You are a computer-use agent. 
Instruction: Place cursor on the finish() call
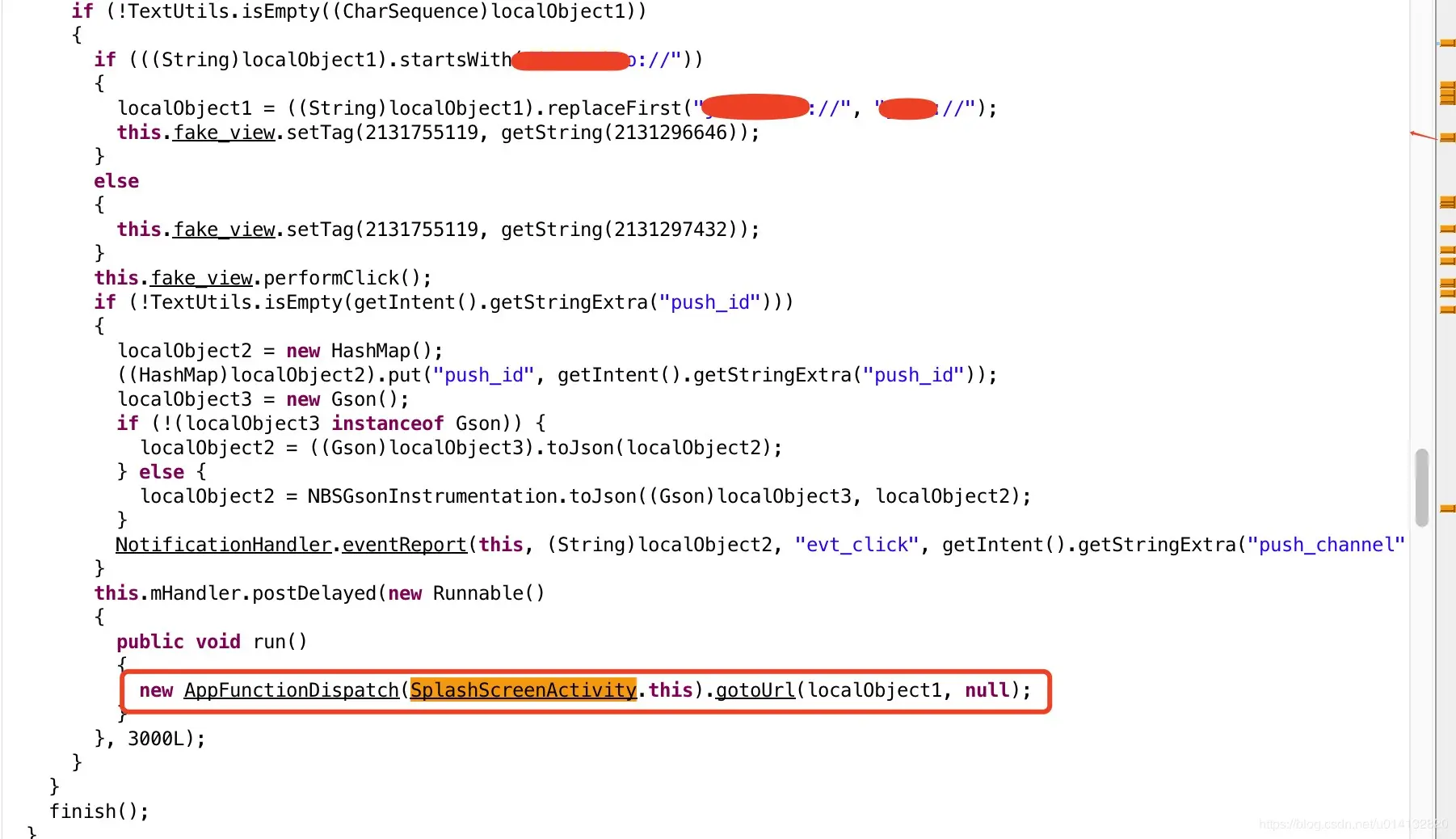(x=99, y=812)
